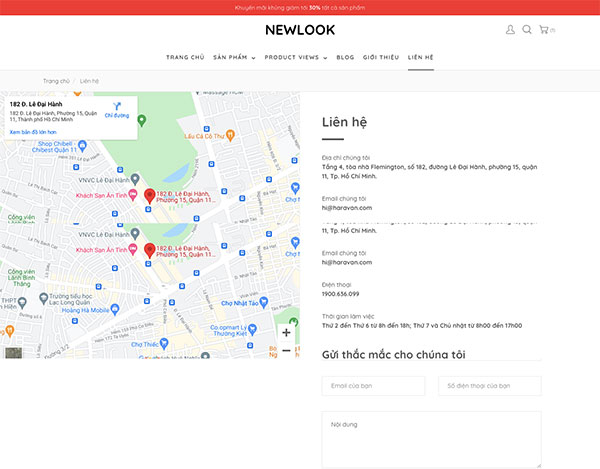The width and height of the screenshot is (600, 469).
Task: Click Trang chủ breadcrumb link
Action: tap(56, 81)
